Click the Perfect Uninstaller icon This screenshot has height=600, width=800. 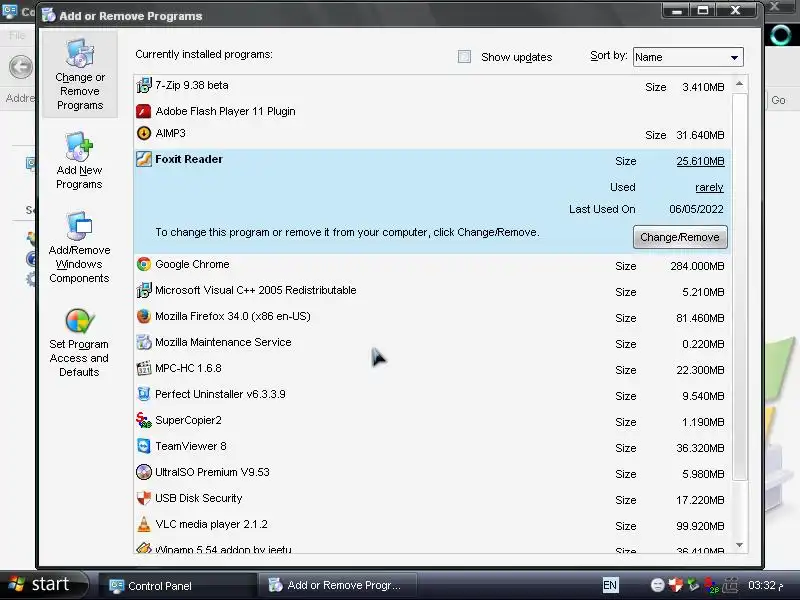point(144,394)
